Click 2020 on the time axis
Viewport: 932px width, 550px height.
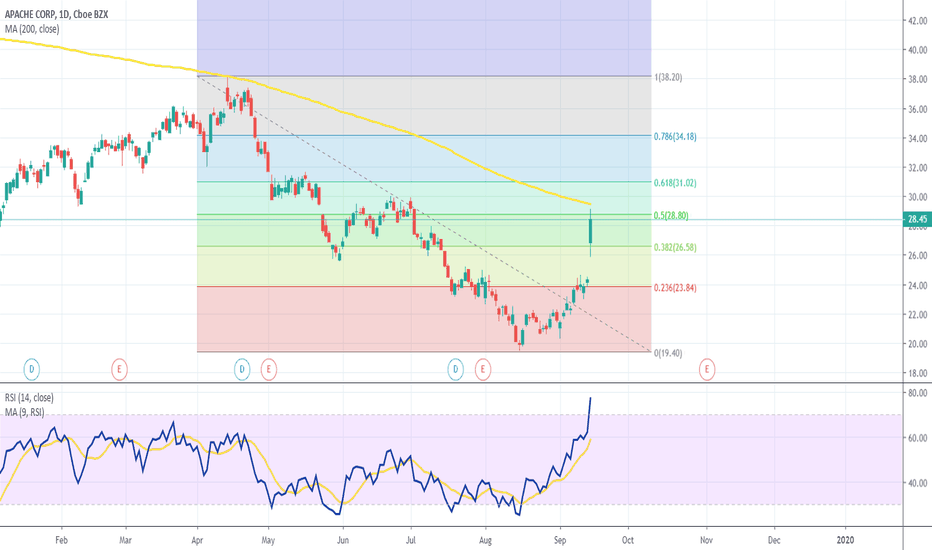click(x=845, y=540)
